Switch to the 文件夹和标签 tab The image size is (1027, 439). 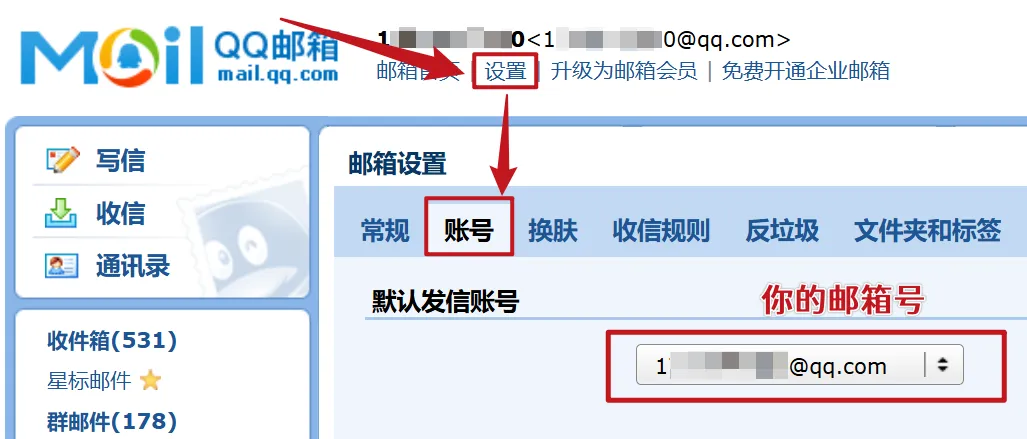(927, 231)
